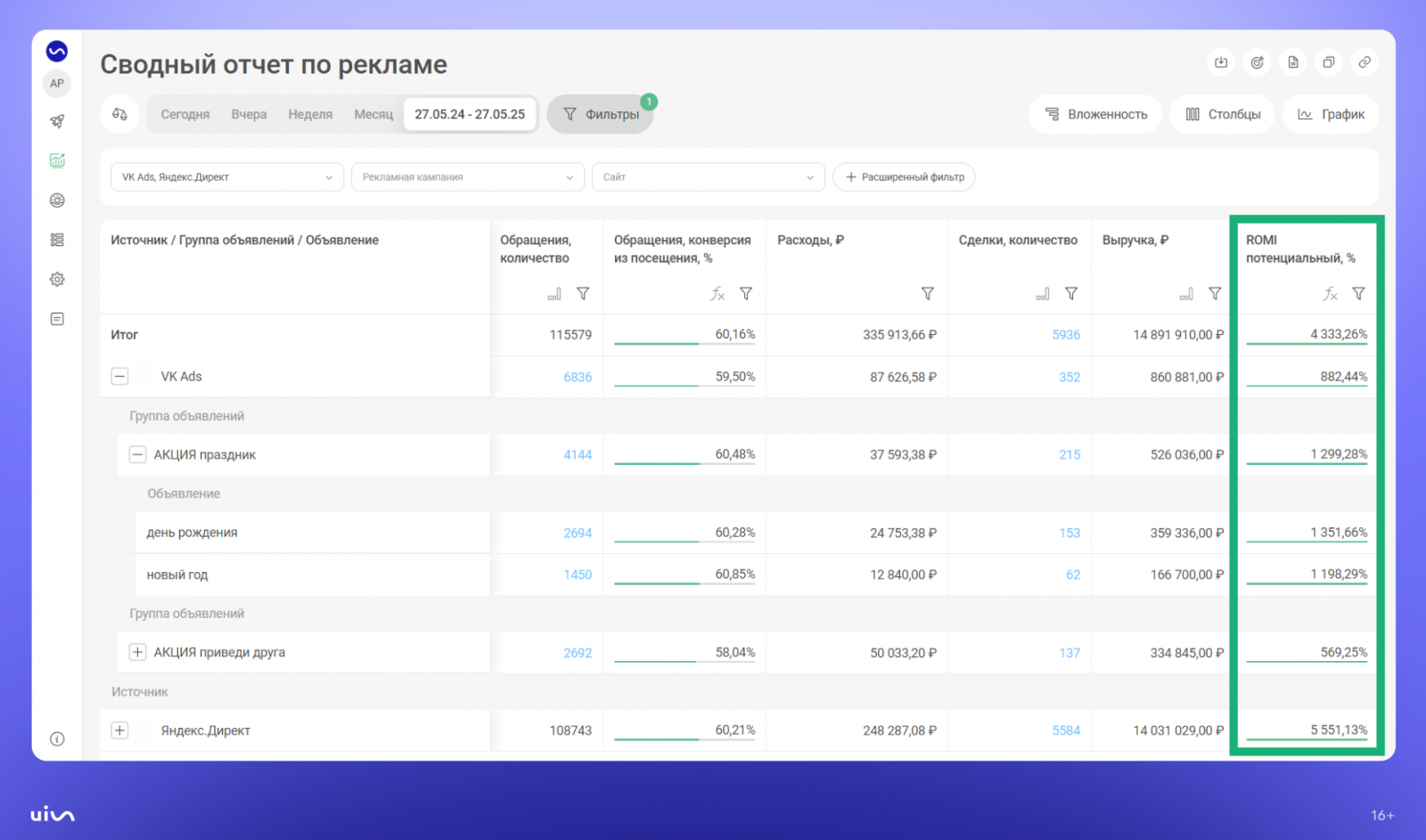This screenshot has height=840, width=1426.
Task: Click the info icon at sidebar bottom
Action: coord(57,738)
